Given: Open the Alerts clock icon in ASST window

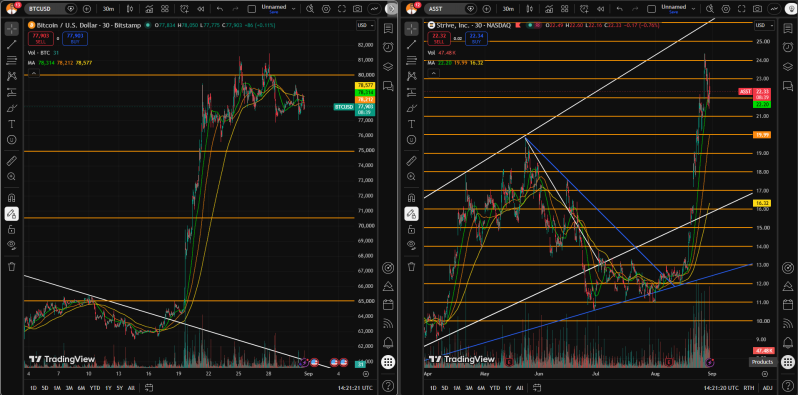Looking at the screenshot, I should [x=787, y=47].
